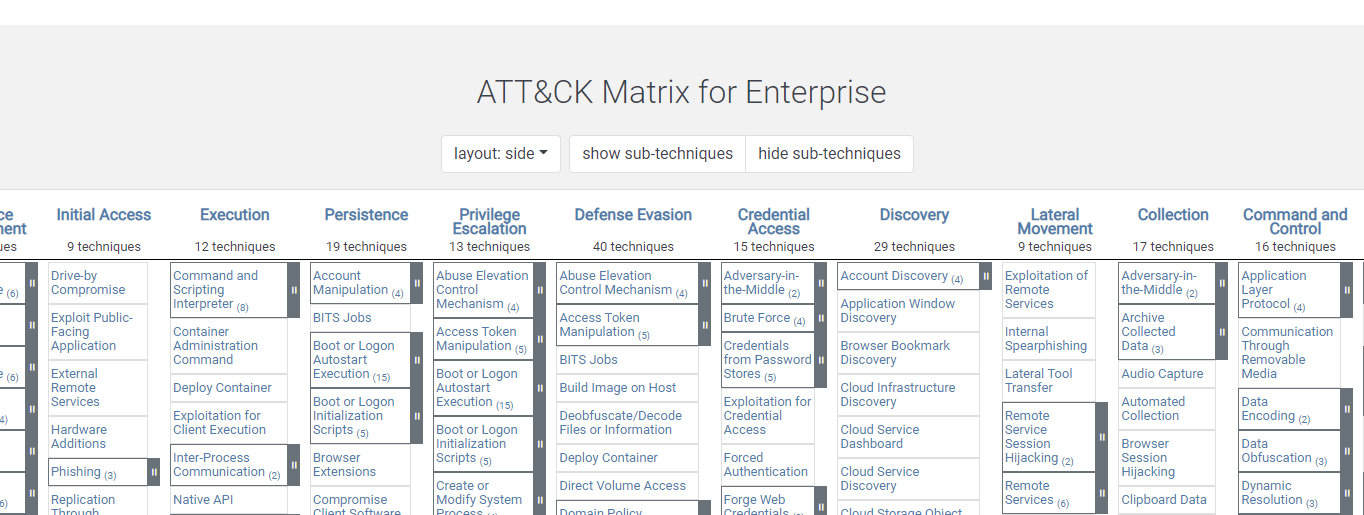The height and width of the screenshot is (515, 1364).
Task: Open External Remote Services technique
Action: [75, 388]
